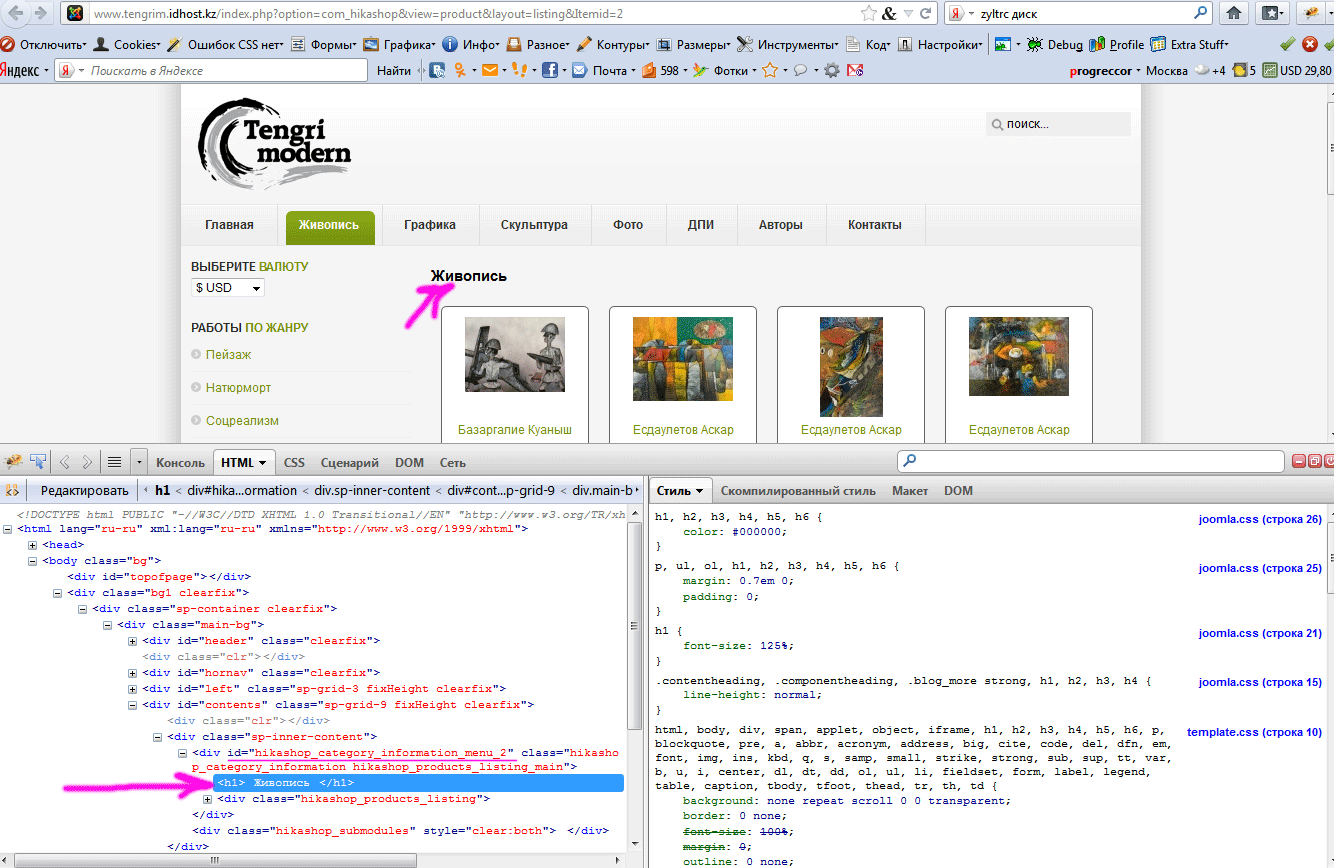Open the Yandex bar mail envelope icon
Screen dimensions: 1334x868
click(x=488, y=70)
